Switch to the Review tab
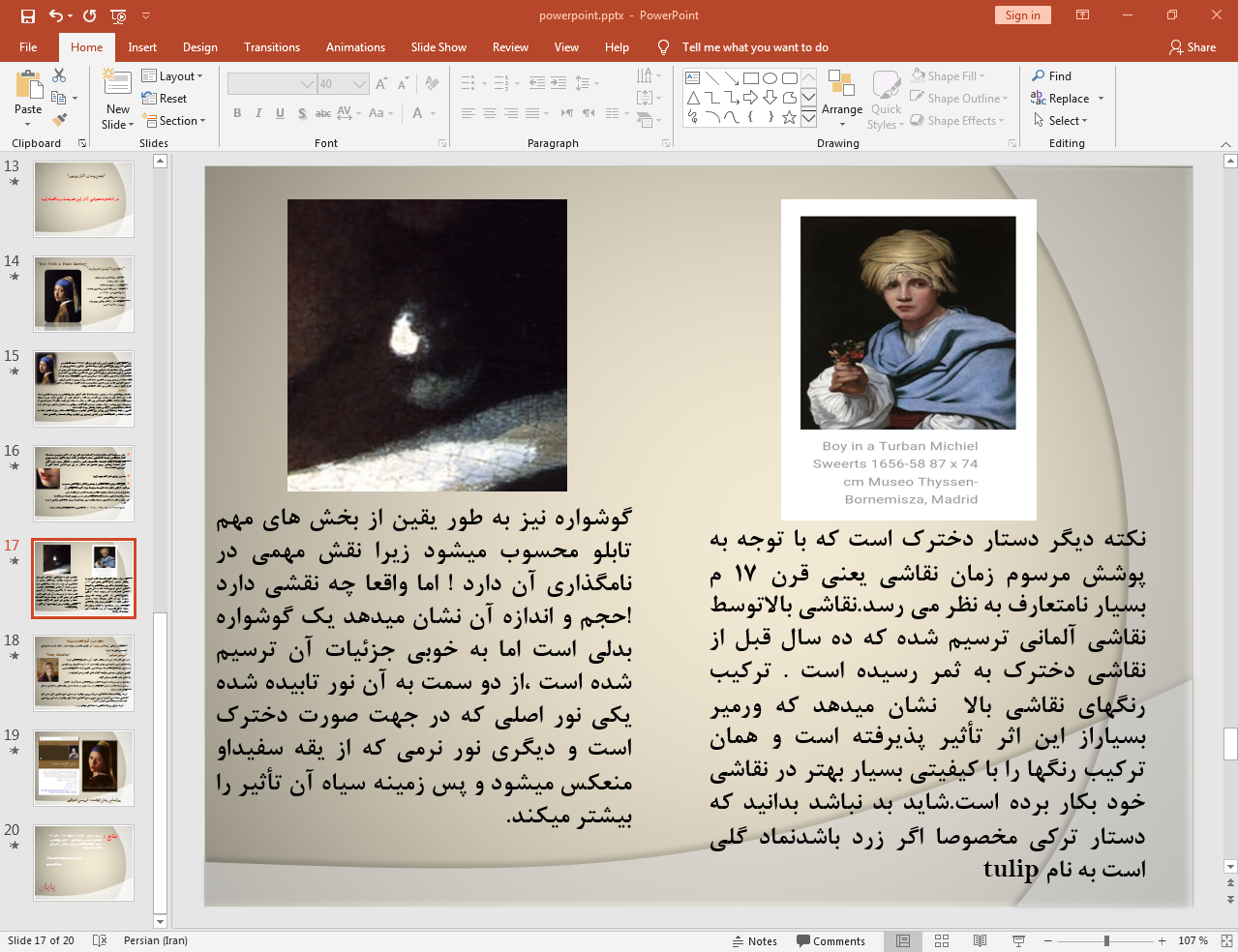Viewport: 1238px width, 952px height. [x=510, y=47]
